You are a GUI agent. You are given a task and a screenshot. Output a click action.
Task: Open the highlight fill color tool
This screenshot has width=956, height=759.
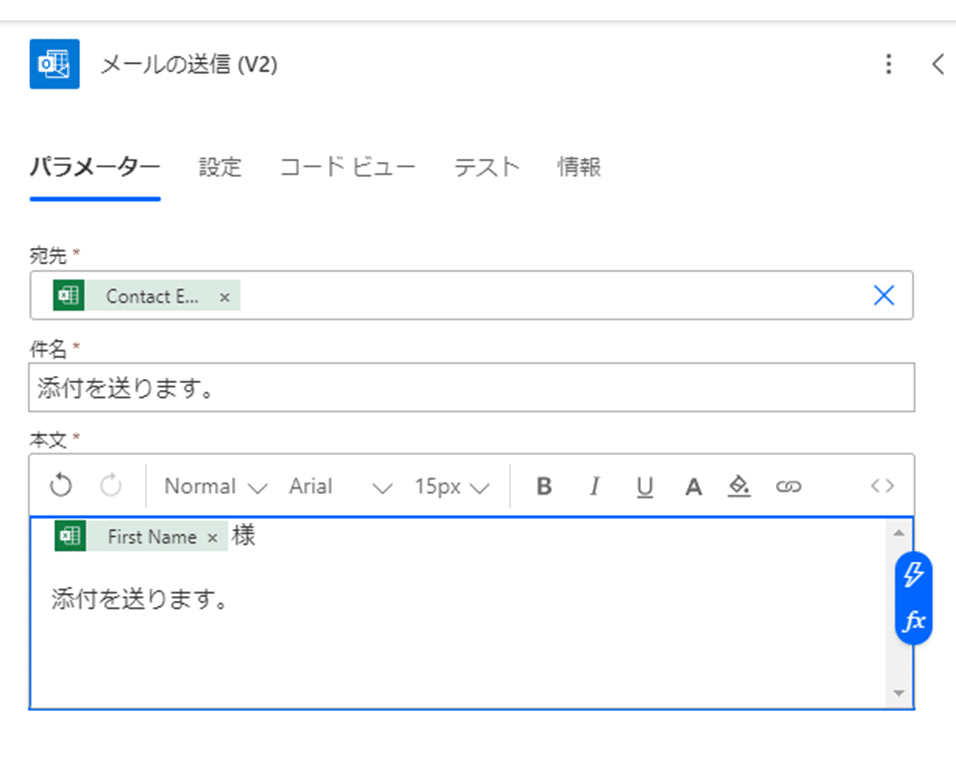click(x=739, y=486)
